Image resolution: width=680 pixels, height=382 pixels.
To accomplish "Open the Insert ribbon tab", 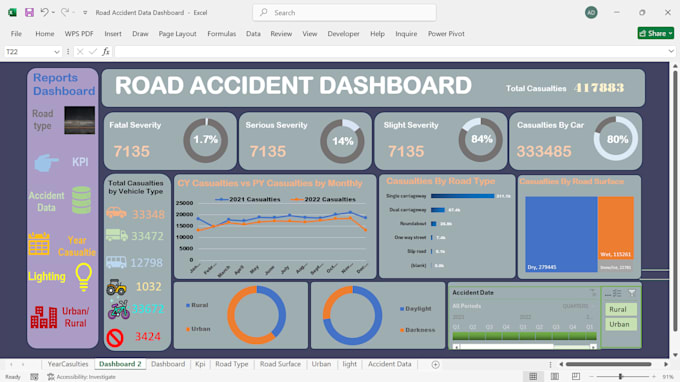I will coord(113,34).
